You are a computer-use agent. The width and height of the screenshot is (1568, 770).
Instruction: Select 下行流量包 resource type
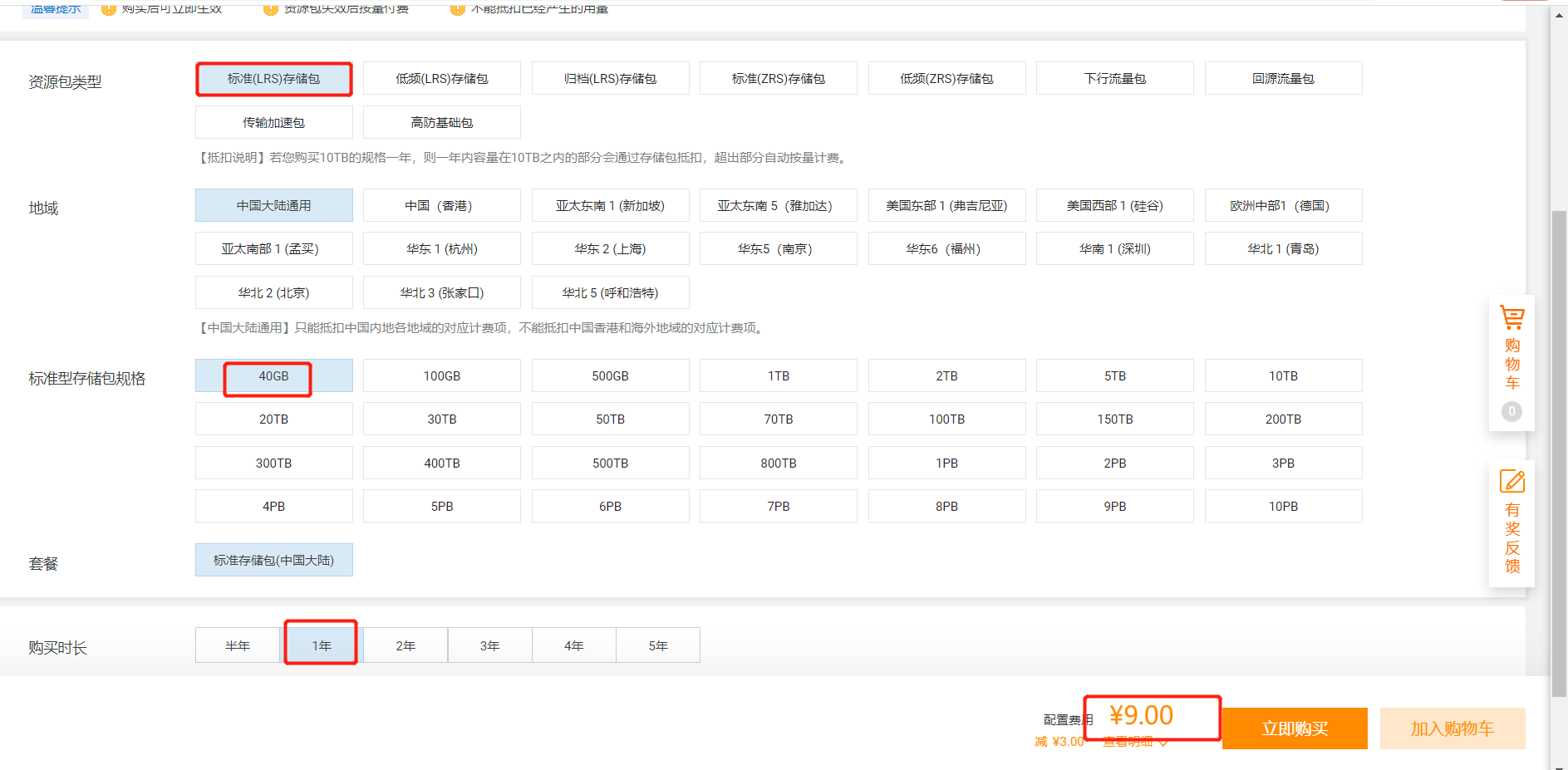(1115, 79)
